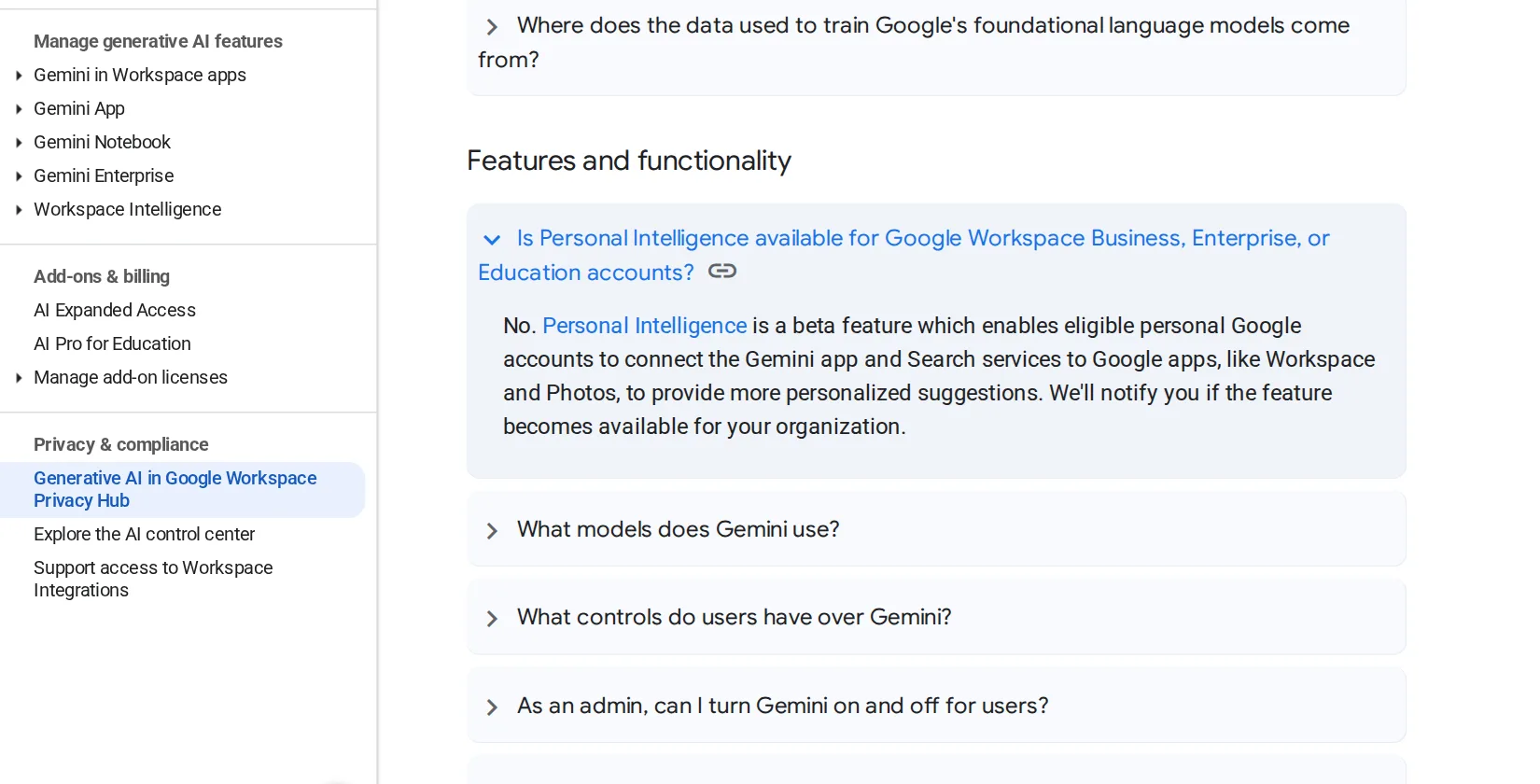The width and height of the screenshot is (1540, 784).
Task: Open Gemini App sidebar item
Action: point(79,108)
